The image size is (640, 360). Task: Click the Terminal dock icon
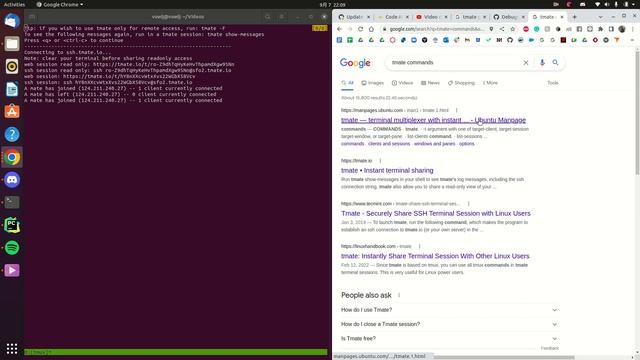click(x=12, y=202)
